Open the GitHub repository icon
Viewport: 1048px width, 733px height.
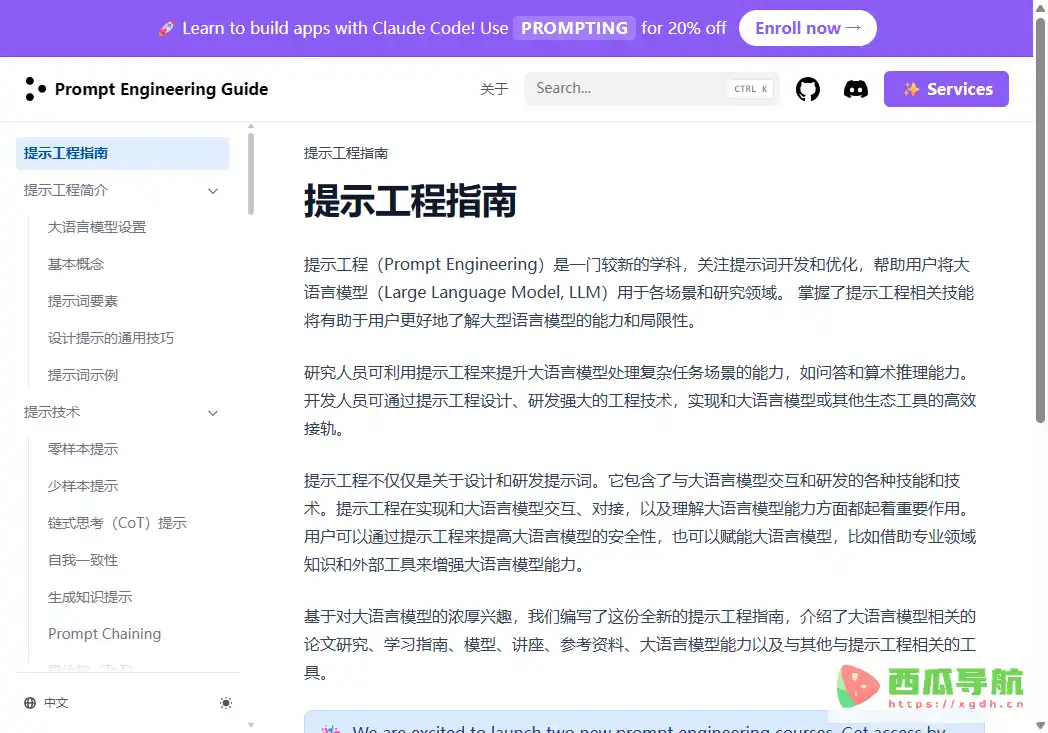[x=807, y=89]
